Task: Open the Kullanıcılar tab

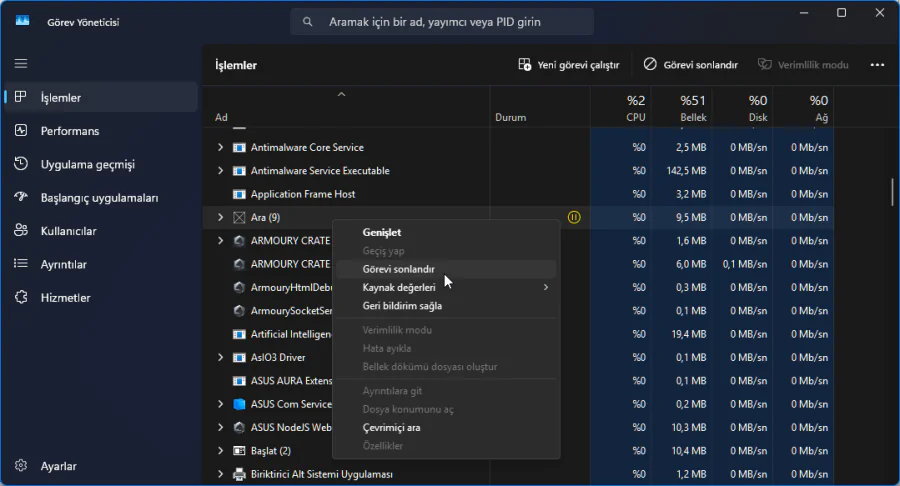Action: tap(101, 231)
